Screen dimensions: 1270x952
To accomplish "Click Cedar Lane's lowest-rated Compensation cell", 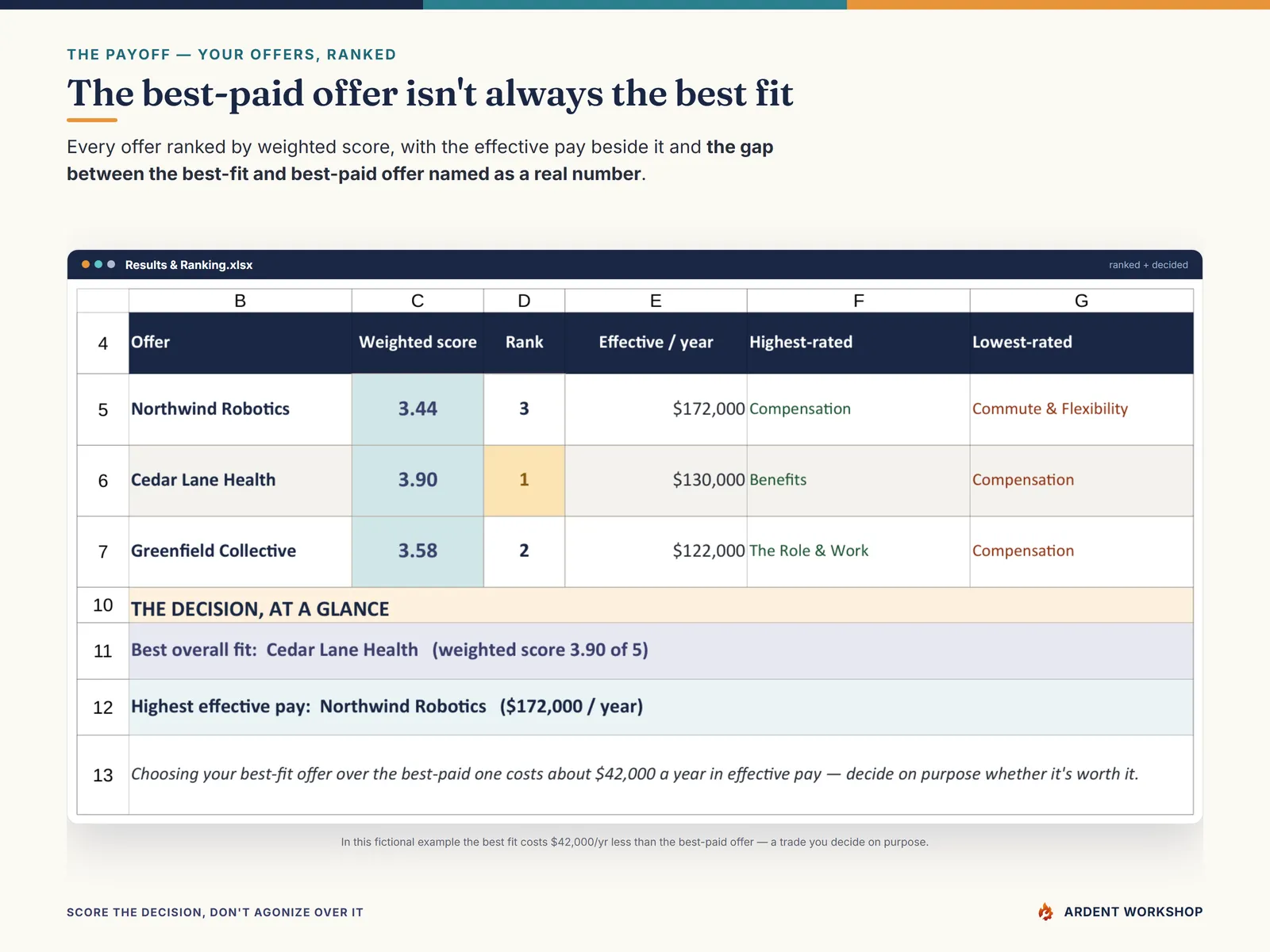I will 1081,481.
